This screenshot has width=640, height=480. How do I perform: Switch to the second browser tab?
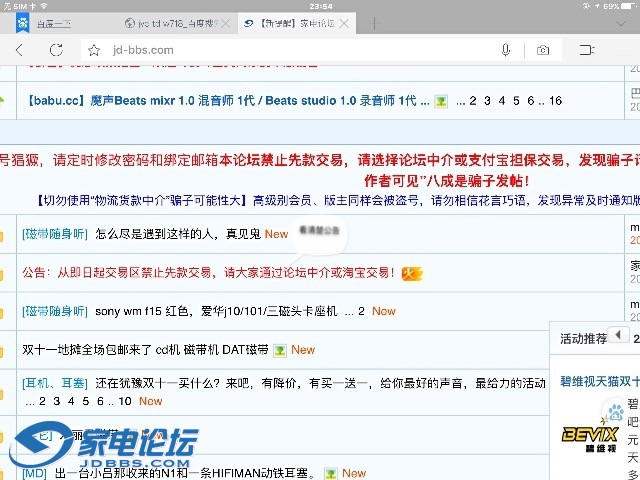point(170,22)
